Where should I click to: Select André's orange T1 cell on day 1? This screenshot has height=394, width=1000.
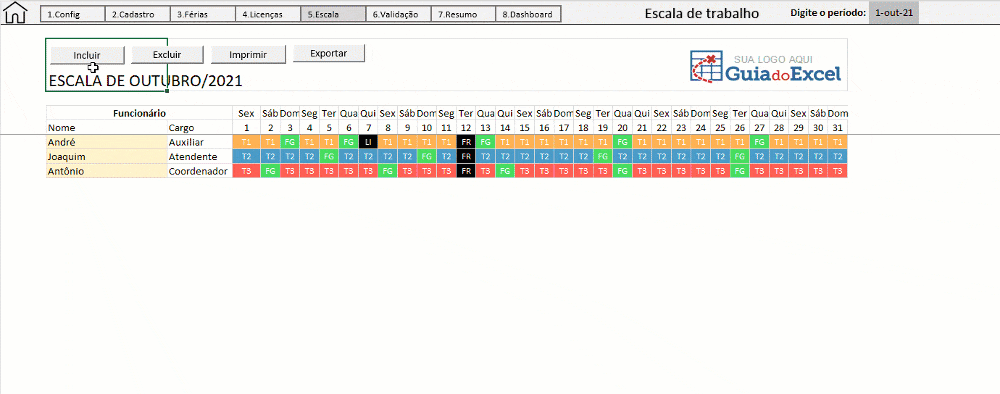coord(246,142)
